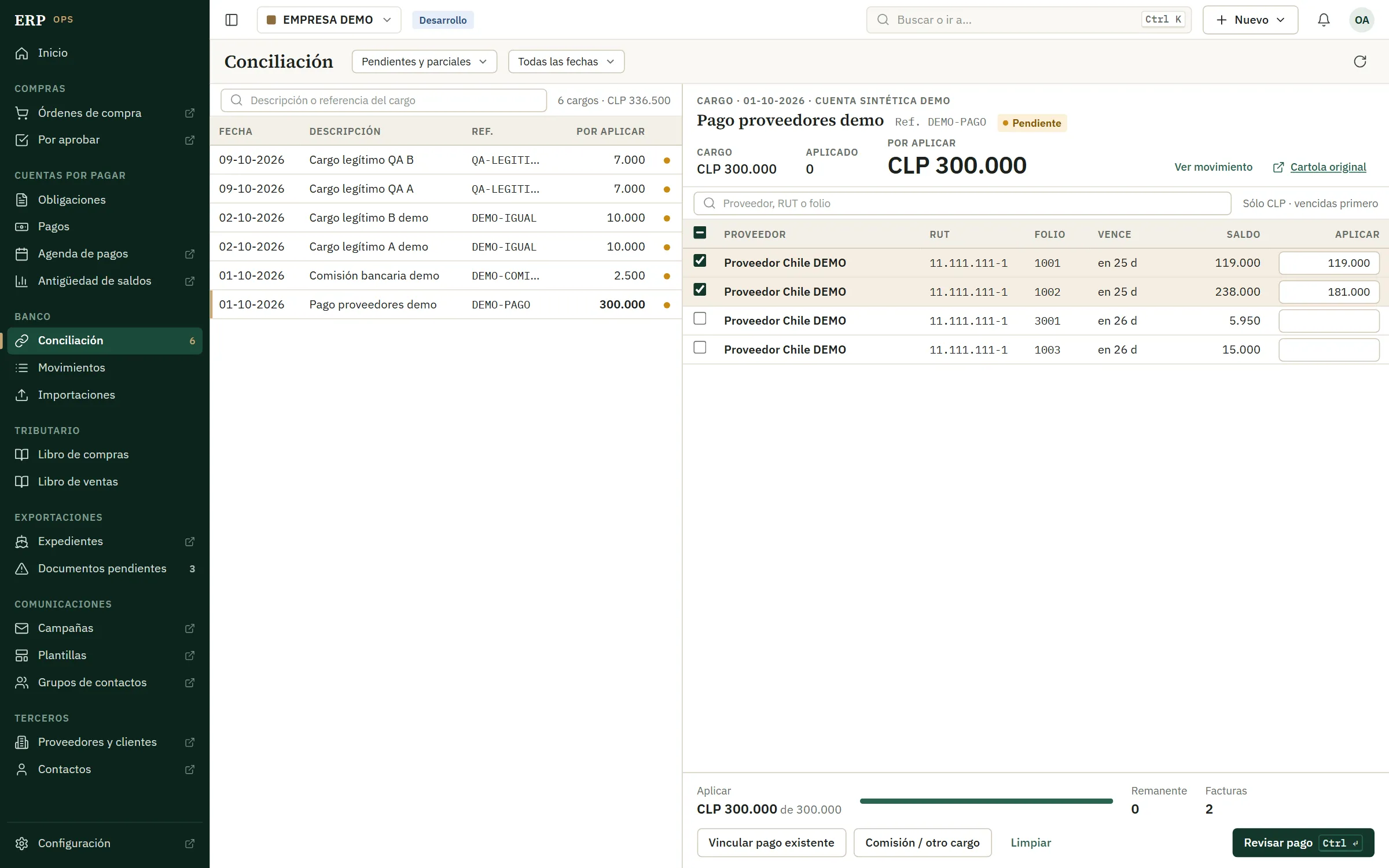Image resolution: width=1389 pixels, height=868 pixels.
Task: Click Comisión / otro cargo button
Action: click(923, 843)
